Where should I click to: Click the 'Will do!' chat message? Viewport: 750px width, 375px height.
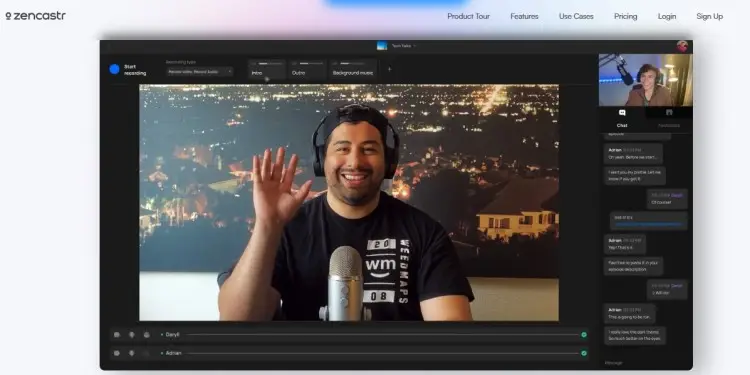667,289
